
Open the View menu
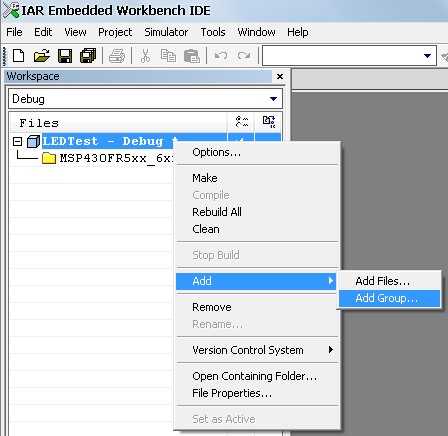[75, 32]
